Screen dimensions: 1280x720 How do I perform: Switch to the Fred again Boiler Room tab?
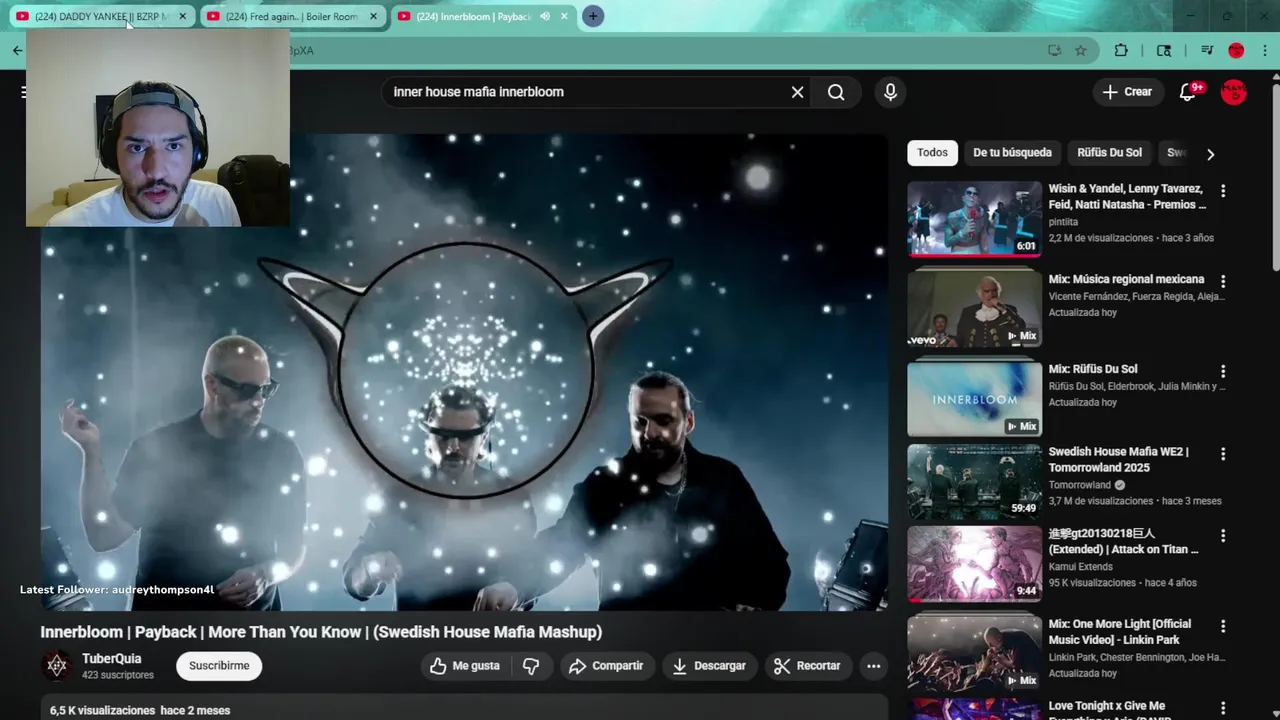point(291,16)
